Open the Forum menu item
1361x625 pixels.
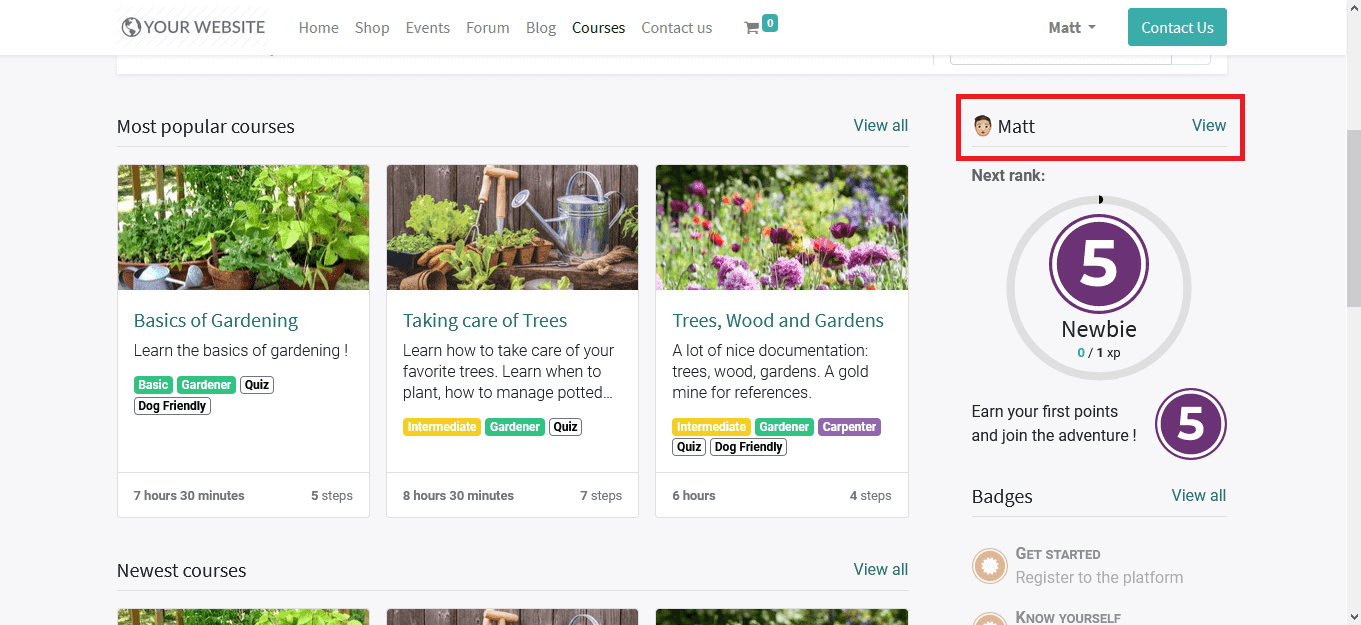[x=487, y=28]
